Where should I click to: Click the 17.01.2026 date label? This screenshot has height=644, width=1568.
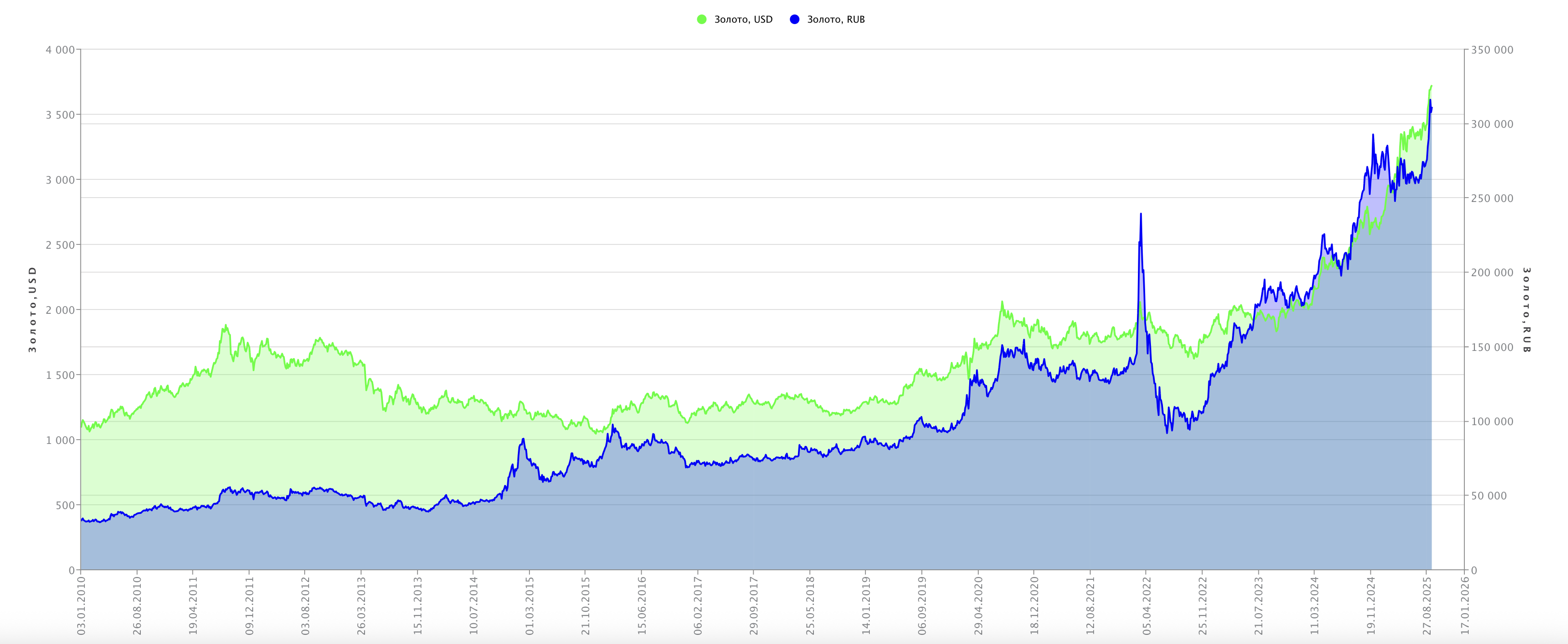pos(1465,606)
